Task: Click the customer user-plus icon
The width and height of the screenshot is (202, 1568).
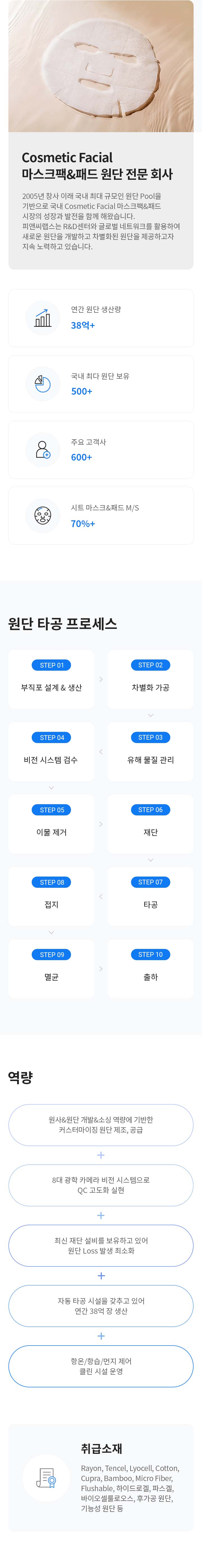Action: [x=43, y=450]
